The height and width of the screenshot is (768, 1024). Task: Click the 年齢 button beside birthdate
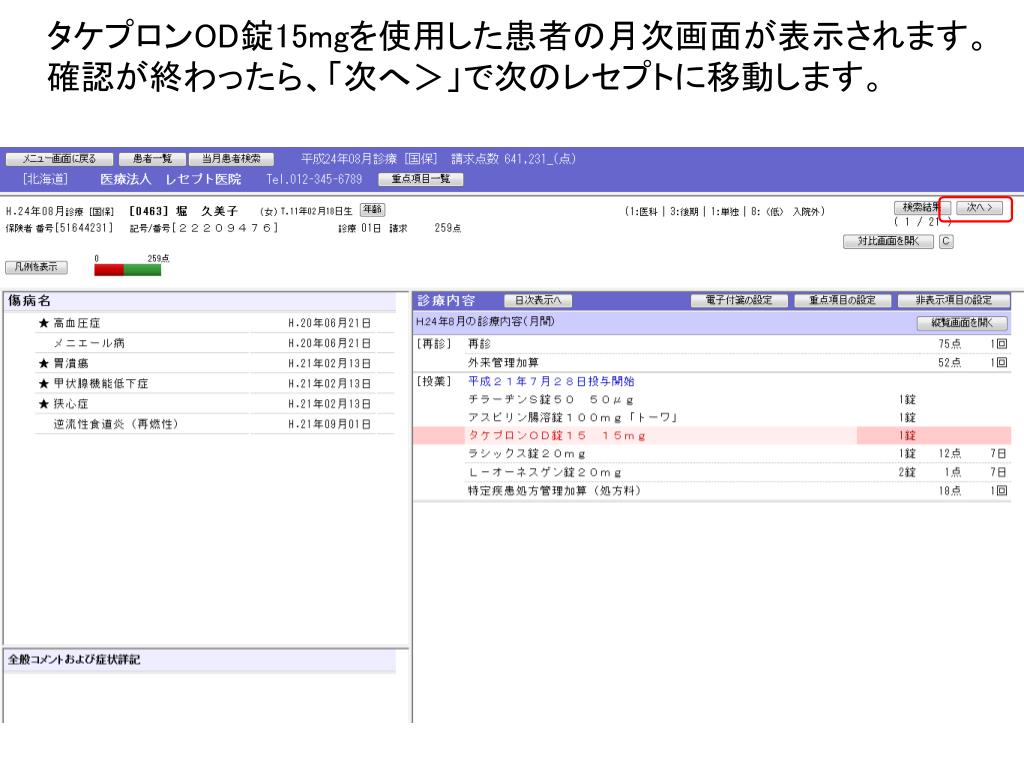[x=372, y=209]
